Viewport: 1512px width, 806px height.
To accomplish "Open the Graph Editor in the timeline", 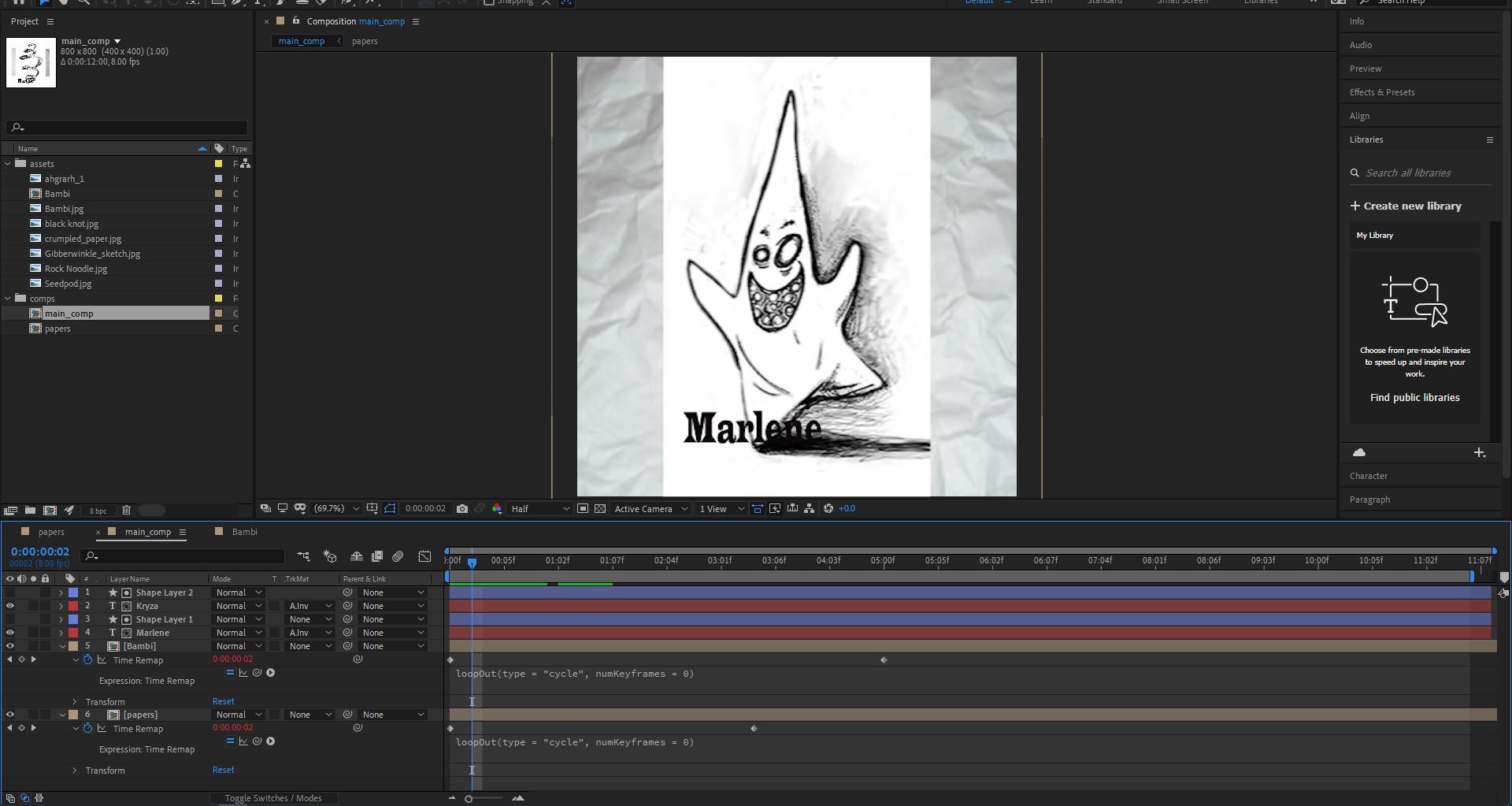I will pyautogui.click(x=424, y=557).
